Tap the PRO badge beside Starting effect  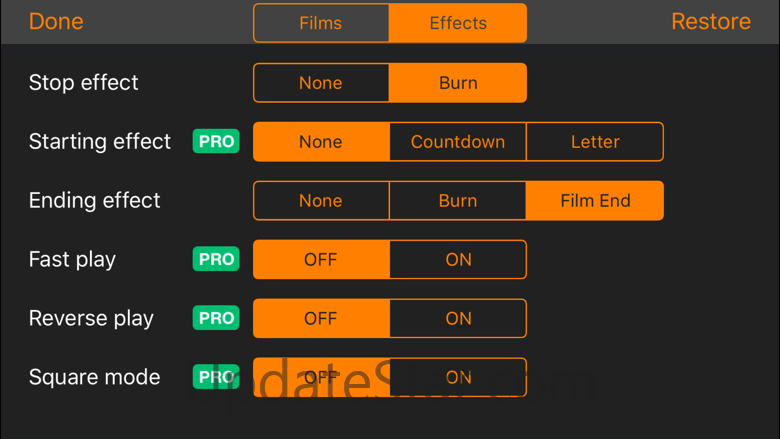pyautogui.click(x=216, y=142)
